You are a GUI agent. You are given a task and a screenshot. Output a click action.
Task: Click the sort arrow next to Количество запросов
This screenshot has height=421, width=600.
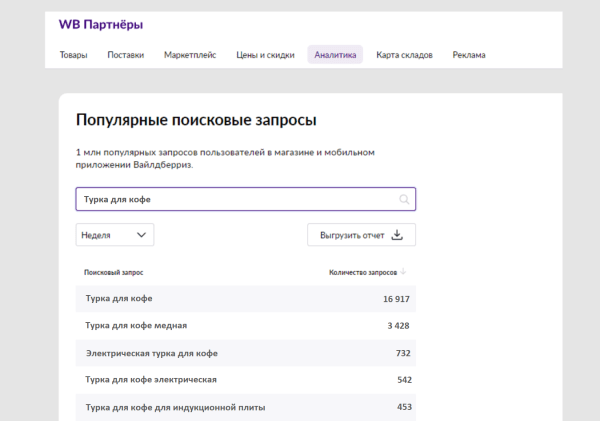pyautogui.click(x=404, y=272)
